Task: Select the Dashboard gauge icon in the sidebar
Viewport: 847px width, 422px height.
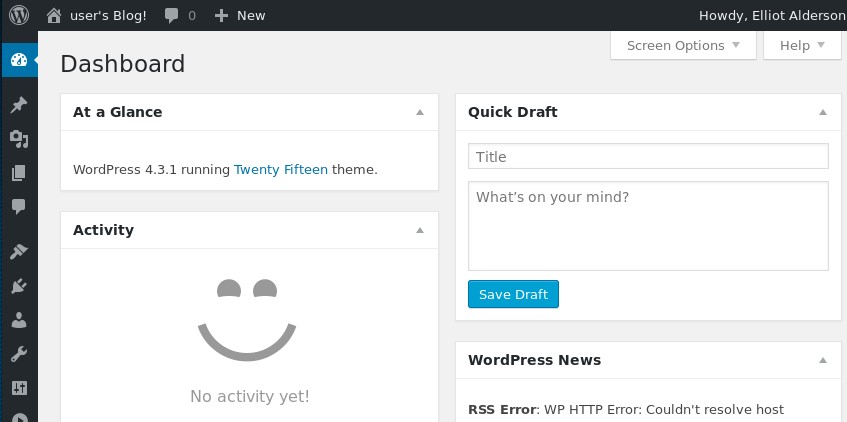Action: click(19, 60)
